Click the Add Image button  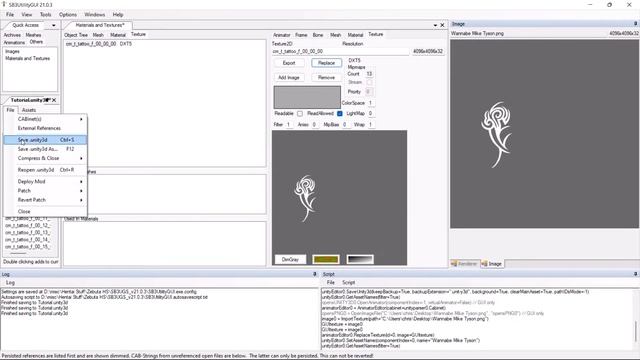[x=289, y=78]
